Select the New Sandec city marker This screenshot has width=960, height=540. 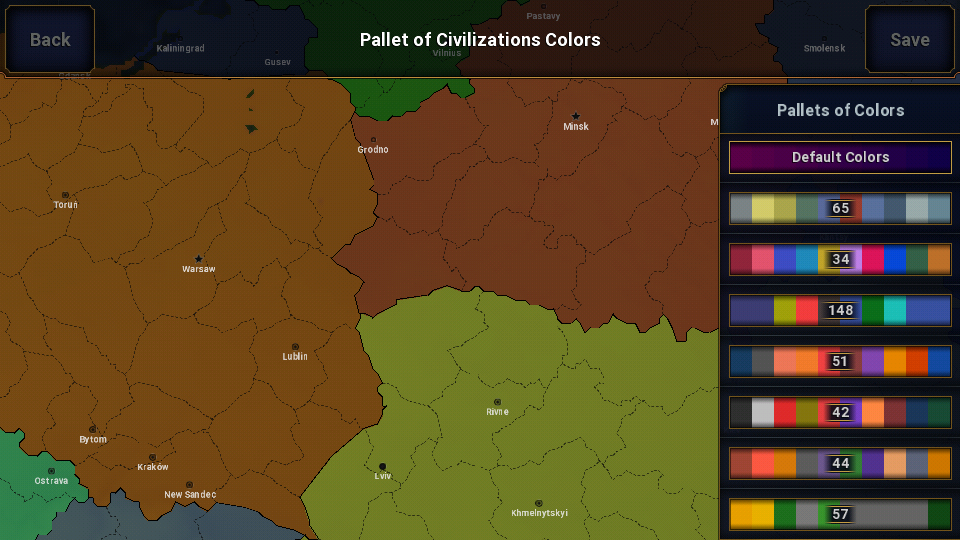(189, 485)
